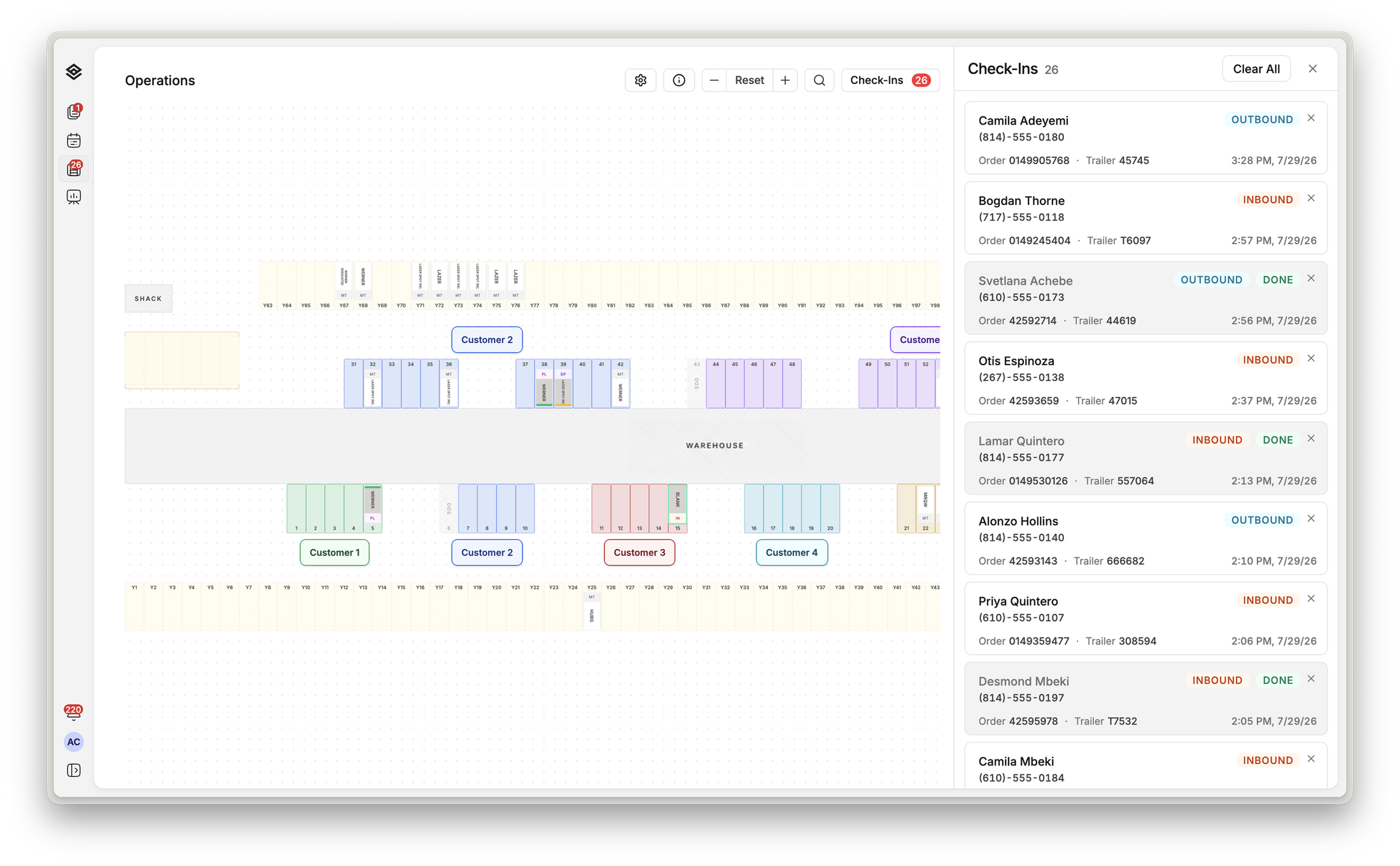The height and width of the screenshot is (866, 1400).
Task: Dismiss Camila Mbeki check-in card
Action: pyautogui.click(x=1311, y=760)
